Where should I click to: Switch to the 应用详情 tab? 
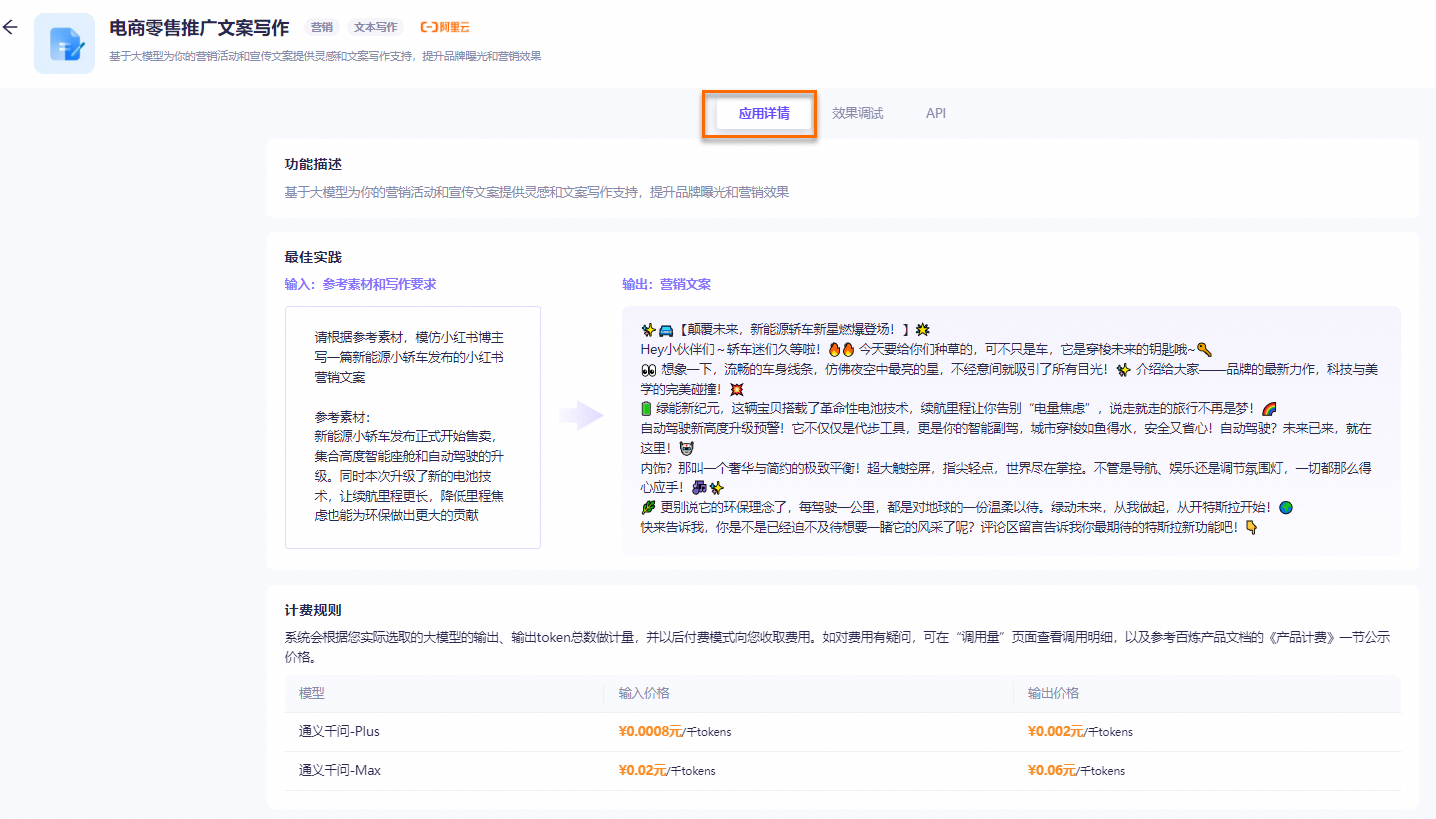[764, 113]
